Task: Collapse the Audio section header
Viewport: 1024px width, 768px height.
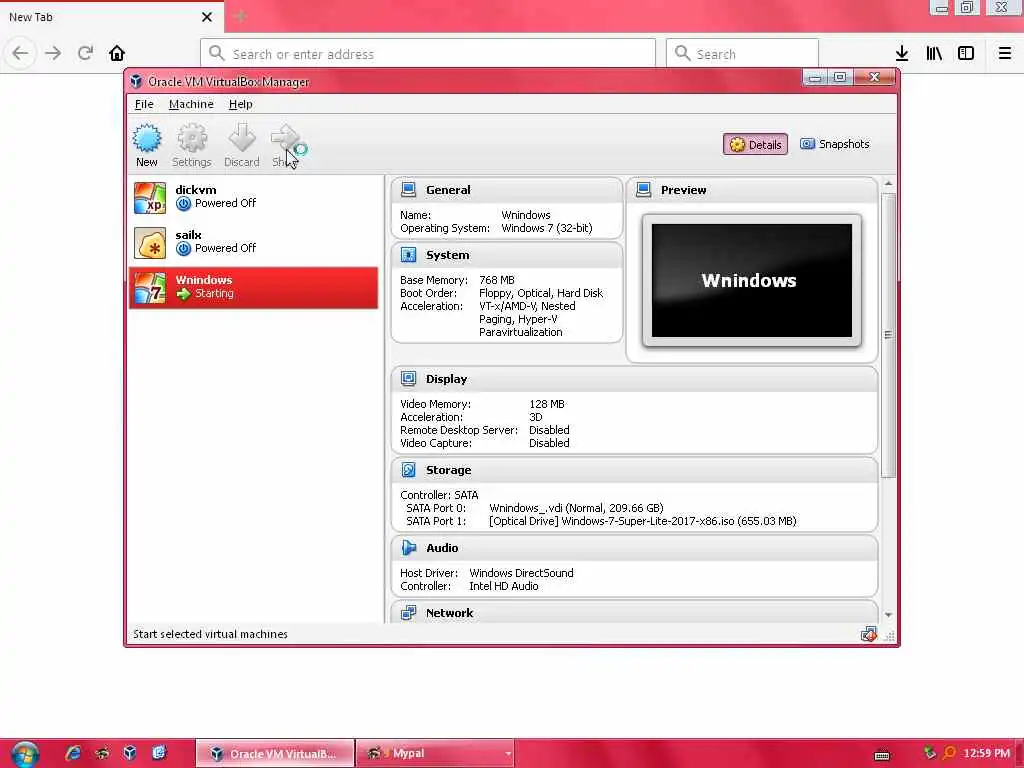Action: point(634,547)
